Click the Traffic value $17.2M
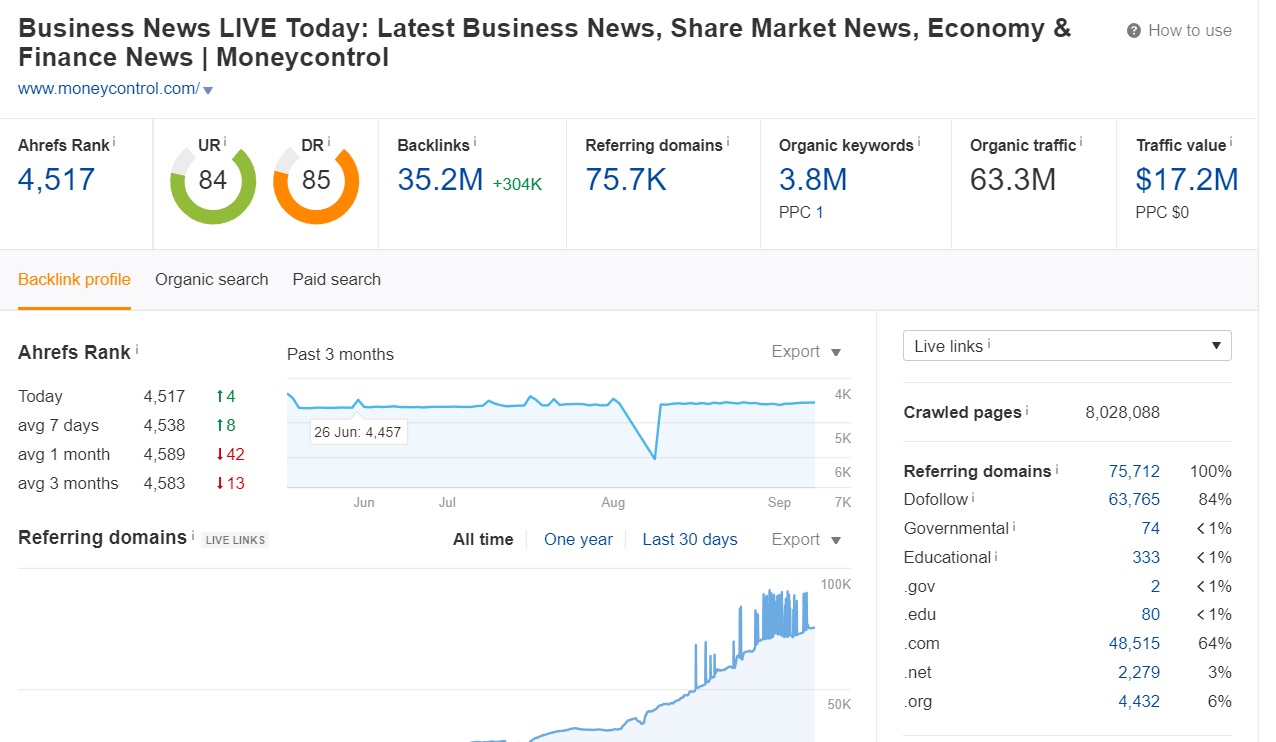This screenshot has width=1276, height=742. (1187, 180)
